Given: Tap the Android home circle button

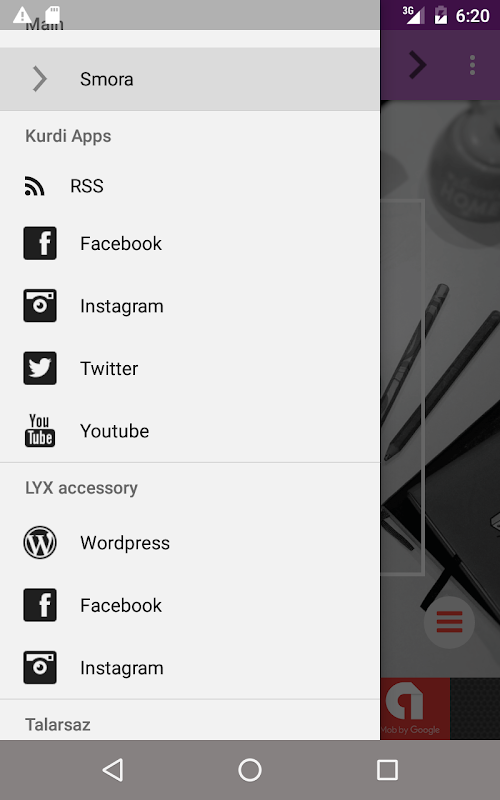Looking at the screenshot, I should [250, 770].
